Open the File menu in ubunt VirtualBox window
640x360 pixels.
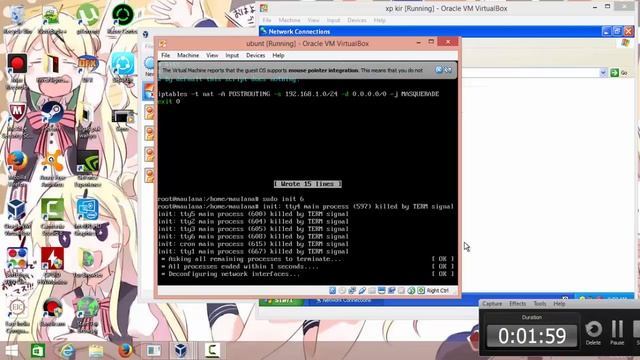165,56
